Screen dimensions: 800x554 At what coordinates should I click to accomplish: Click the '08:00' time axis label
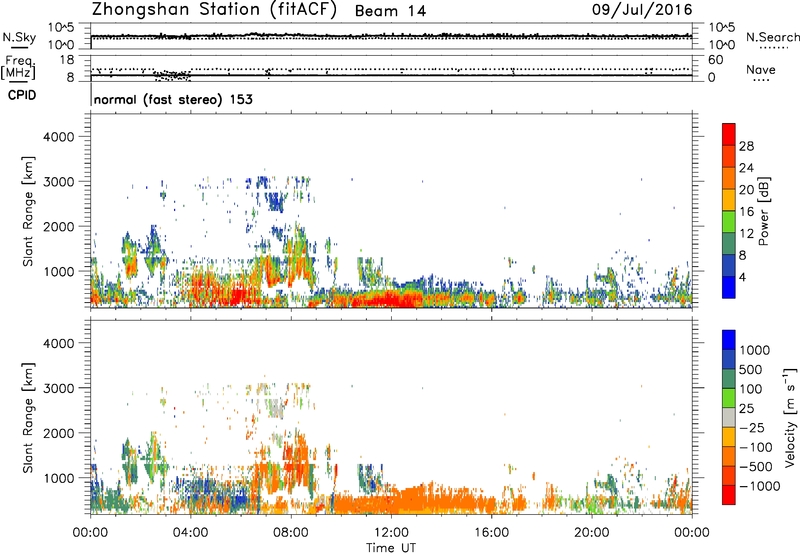click(x=290, y=533)
